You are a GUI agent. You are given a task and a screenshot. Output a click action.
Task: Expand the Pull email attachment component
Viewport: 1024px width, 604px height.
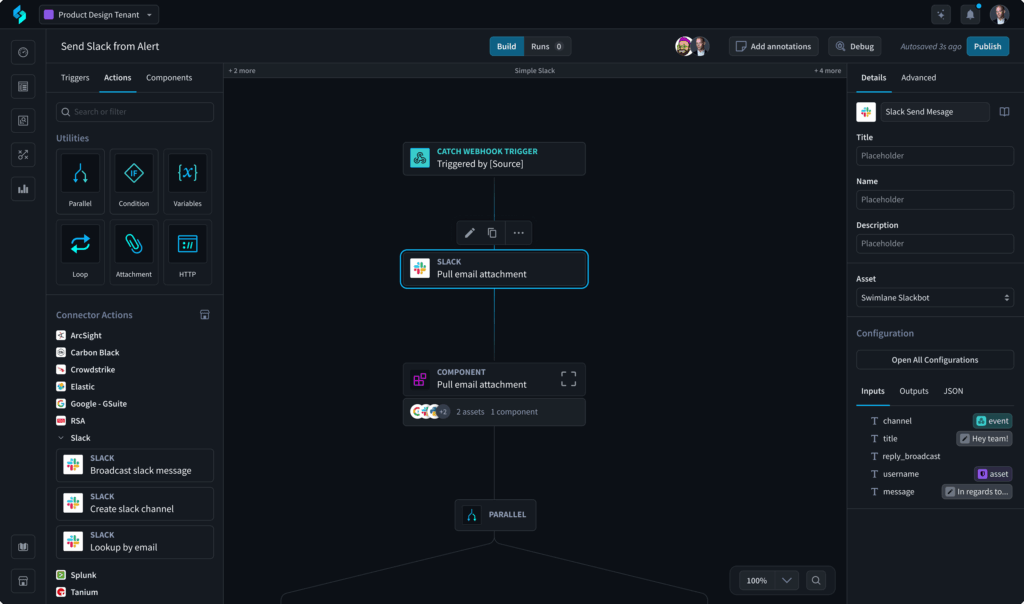(x=568, y=379)
